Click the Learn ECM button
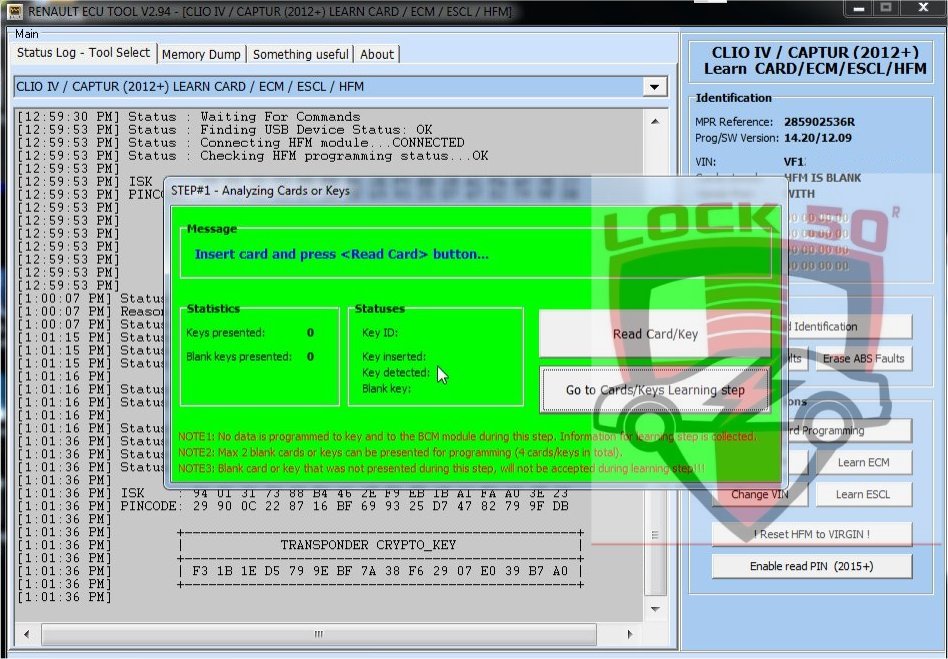 863,462
